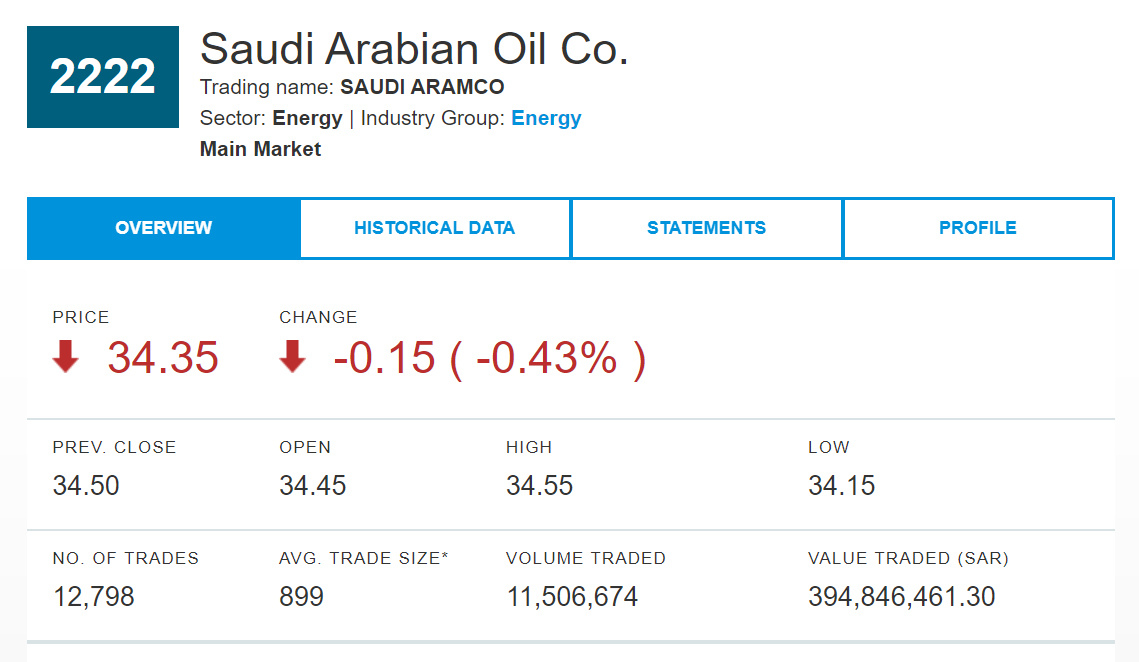1139x662 pixels.
Task: Click the high price 34.55
Action: [x=539, y=486]
